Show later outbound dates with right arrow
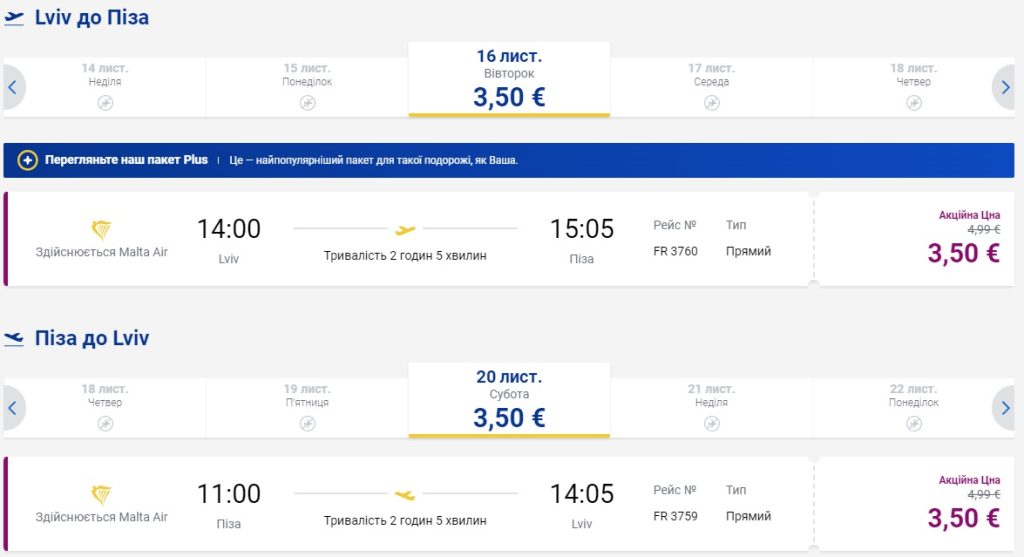This screenshot has height=557, width=1024. point(1006,87)
